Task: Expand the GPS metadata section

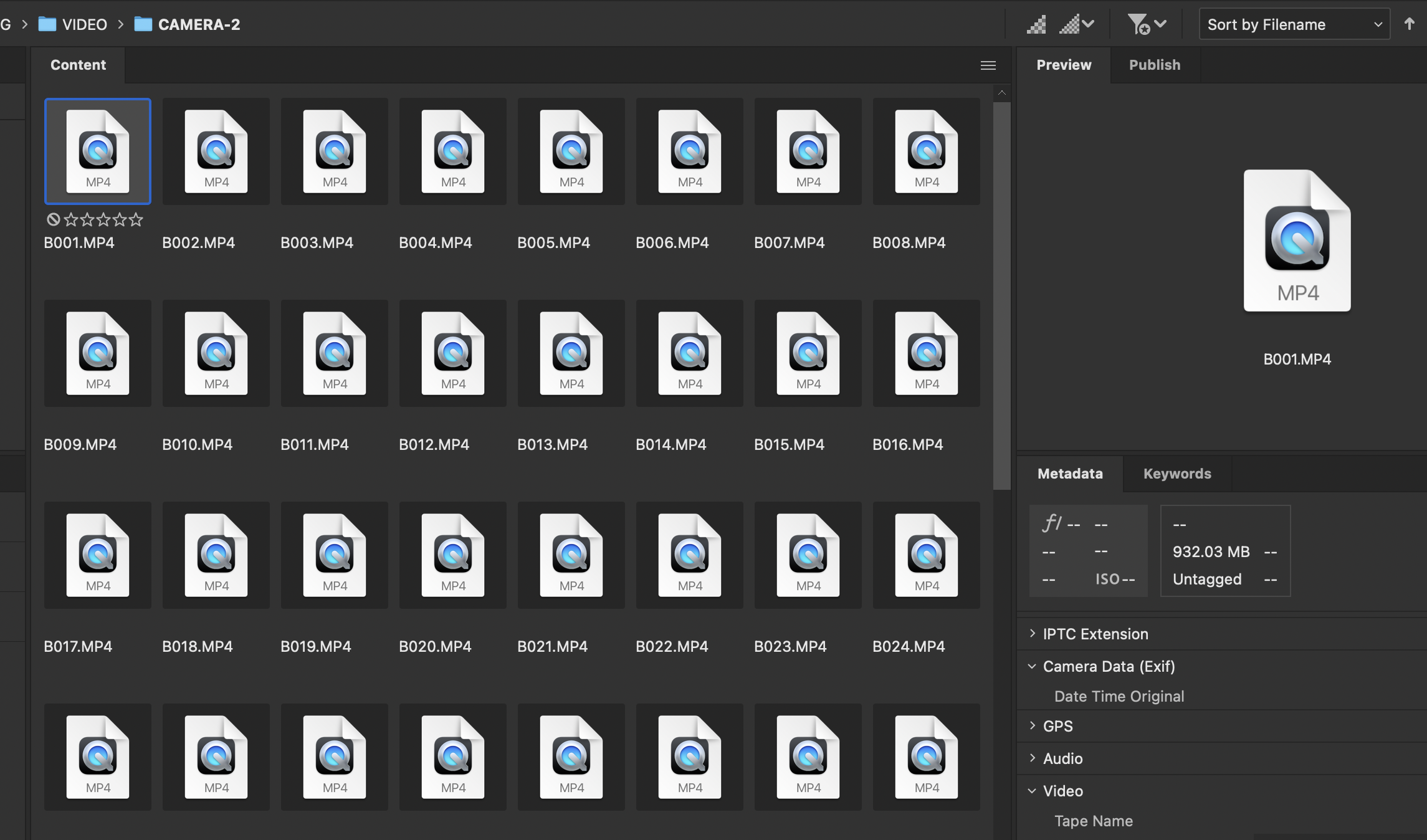Action: 1057,726
